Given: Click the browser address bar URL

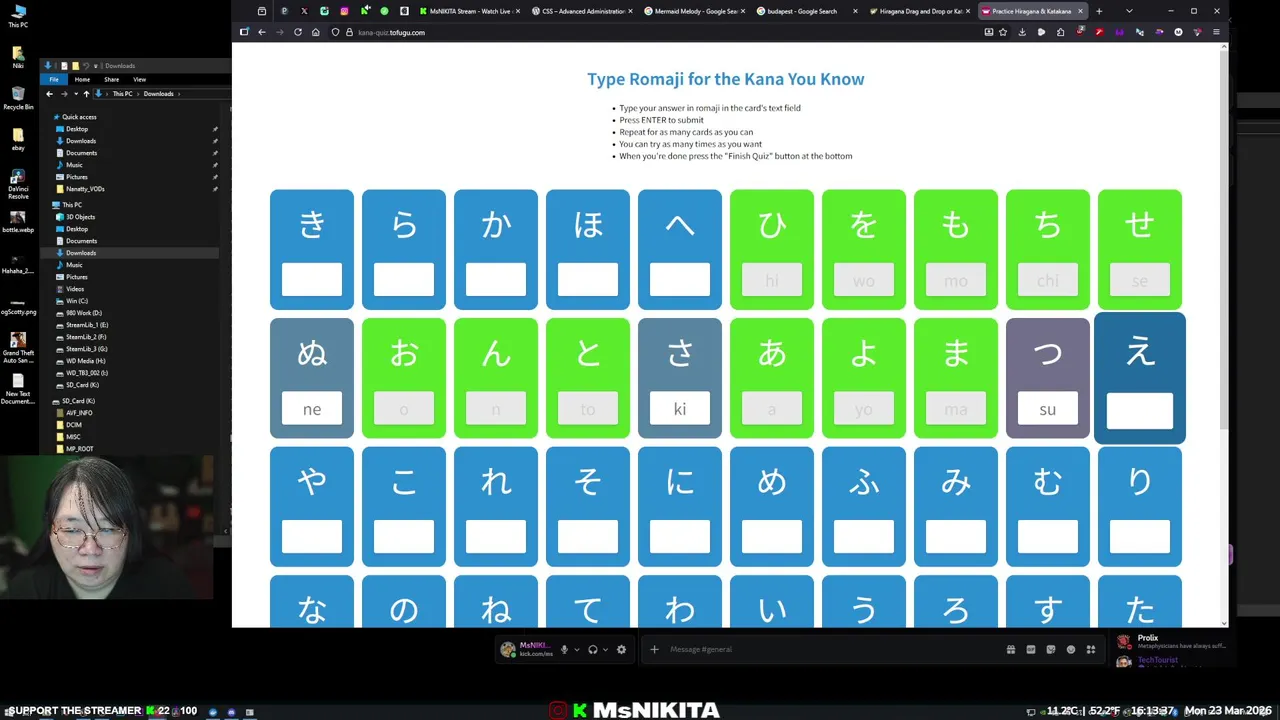Looking at the screenshot, I should click(x=391, y=32).
